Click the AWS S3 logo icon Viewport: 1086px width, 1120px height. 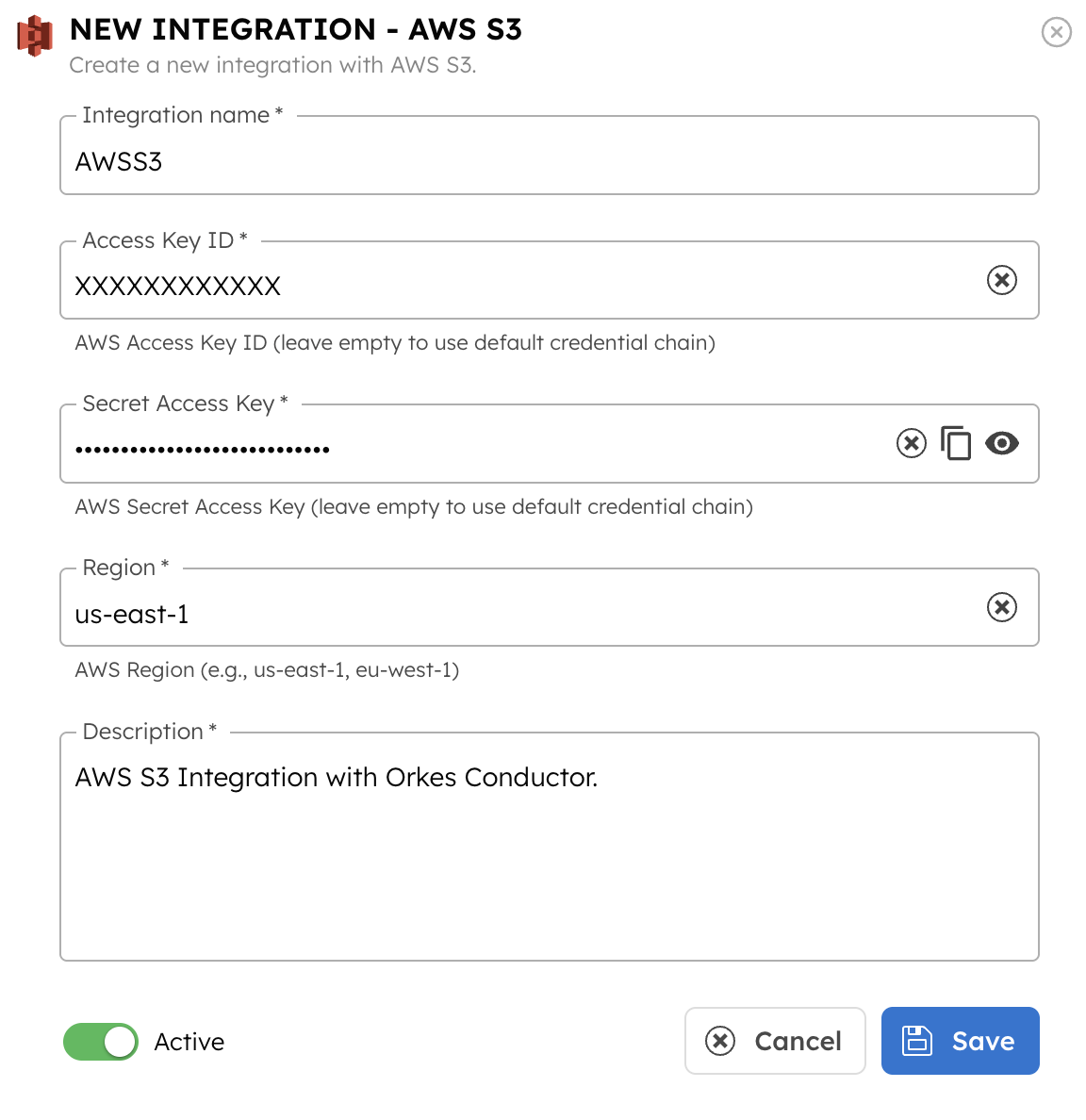point(35,36)
